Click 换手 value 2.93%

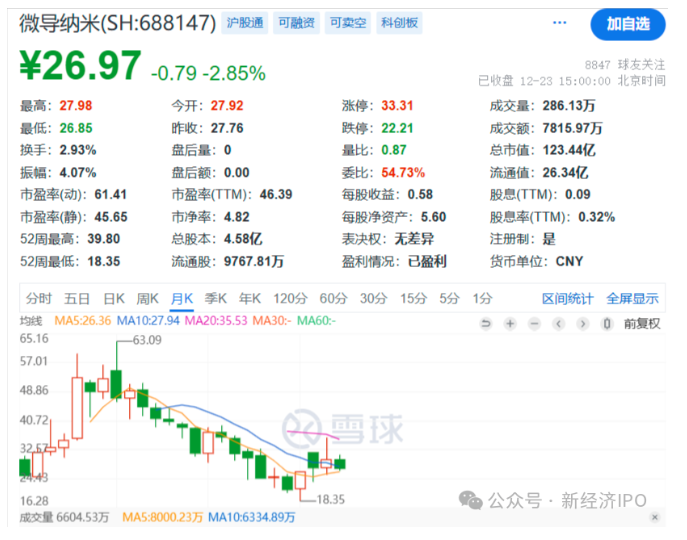tap(78, 150)
